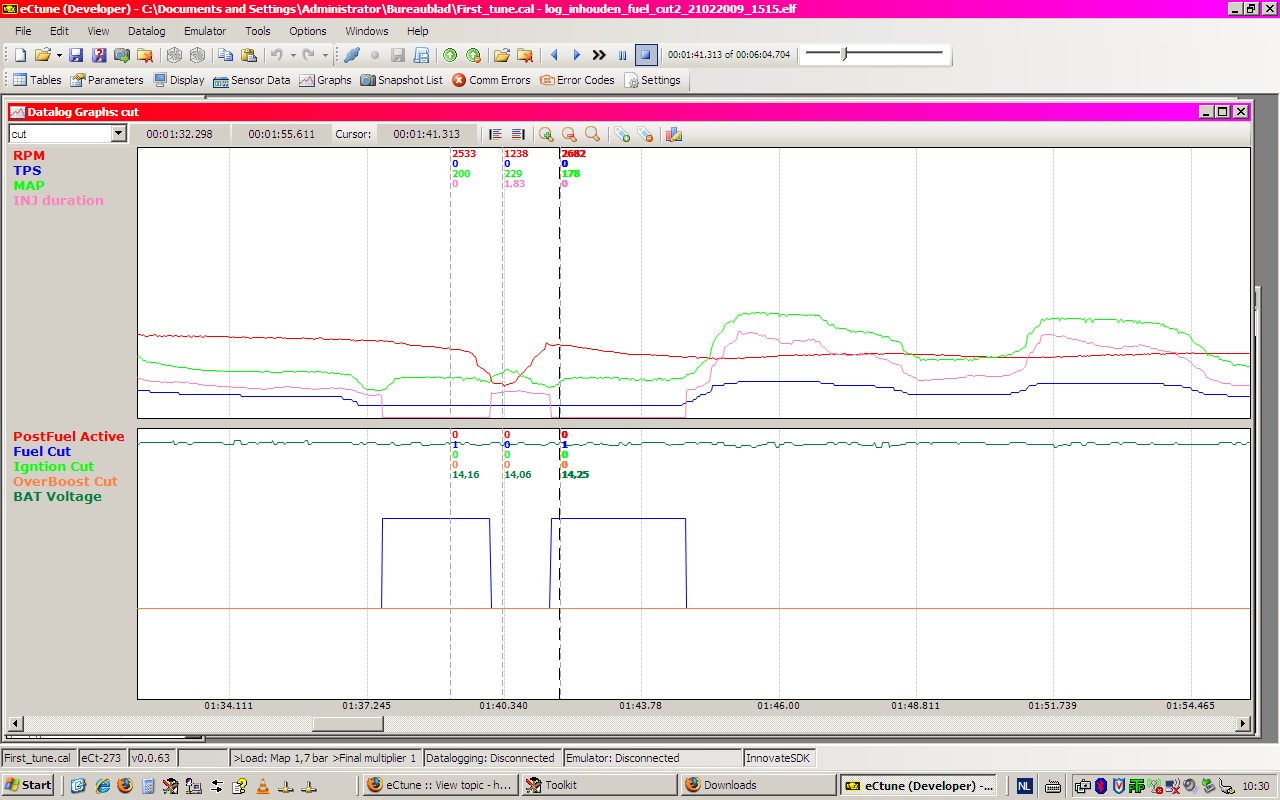Click the scrollbar right arrow of graph

[x=1243, y=724]
